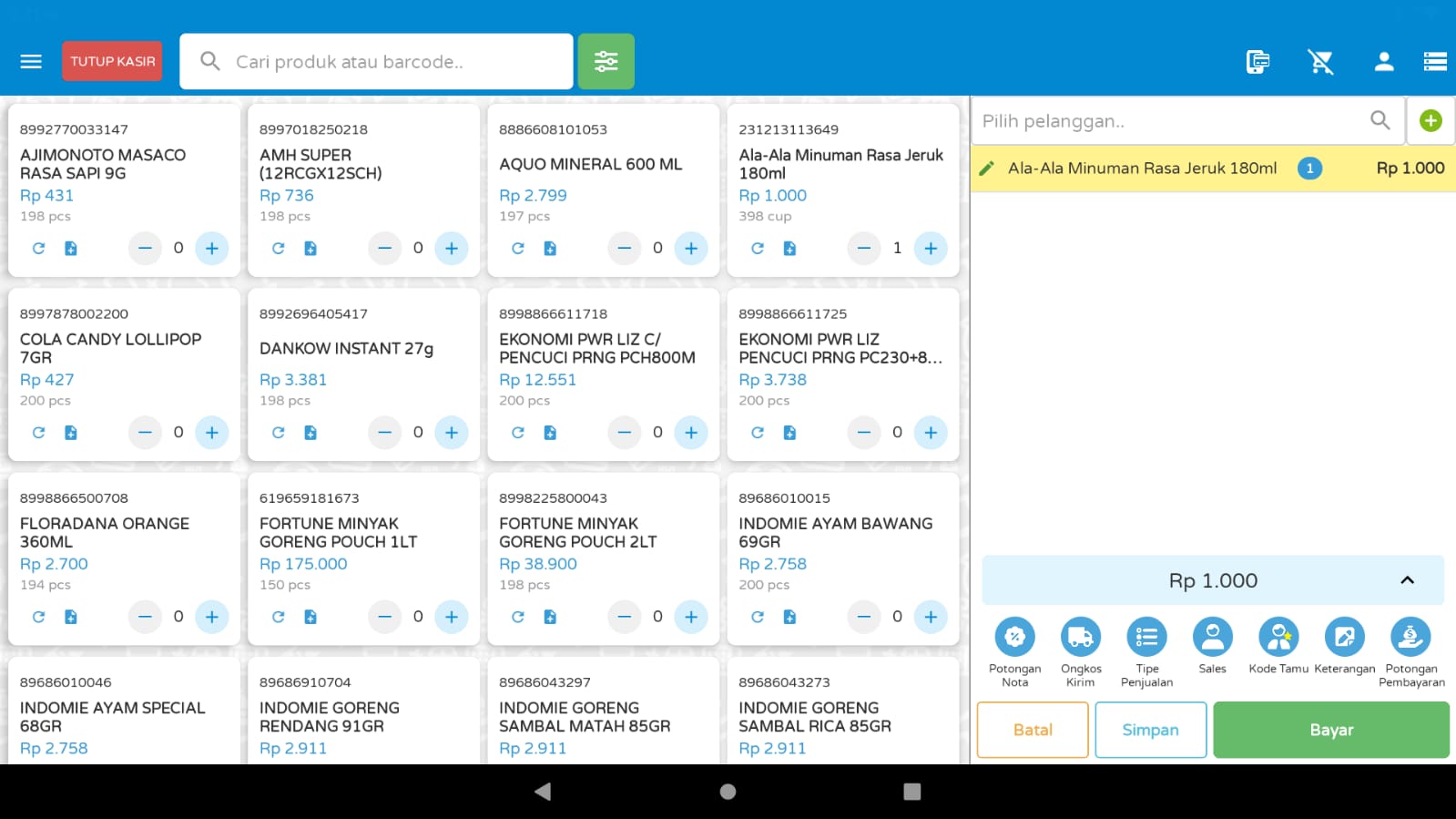
Task: Open Kode Tamu guest code option
Action: (1278, 646)
